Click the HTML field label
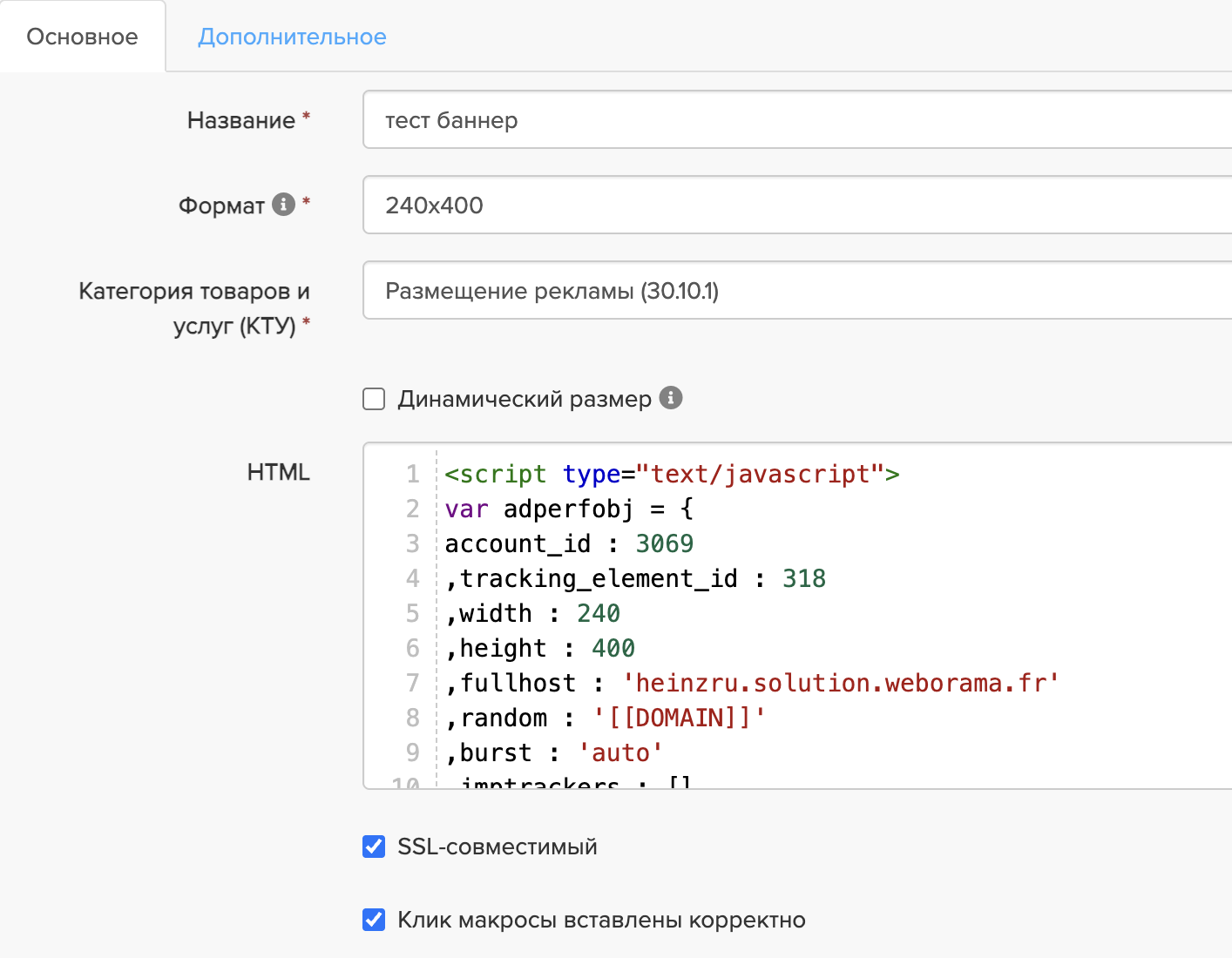Screen dimensions: 1232x958 pyautogui.click(x=278, y=472)
